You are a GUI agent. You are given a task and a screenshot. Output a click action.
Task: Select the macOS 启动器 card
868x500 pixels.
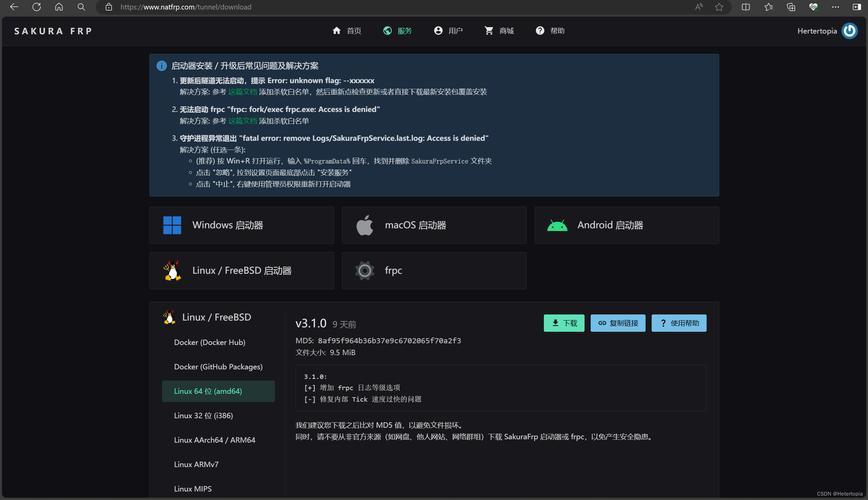pos(434,225)
